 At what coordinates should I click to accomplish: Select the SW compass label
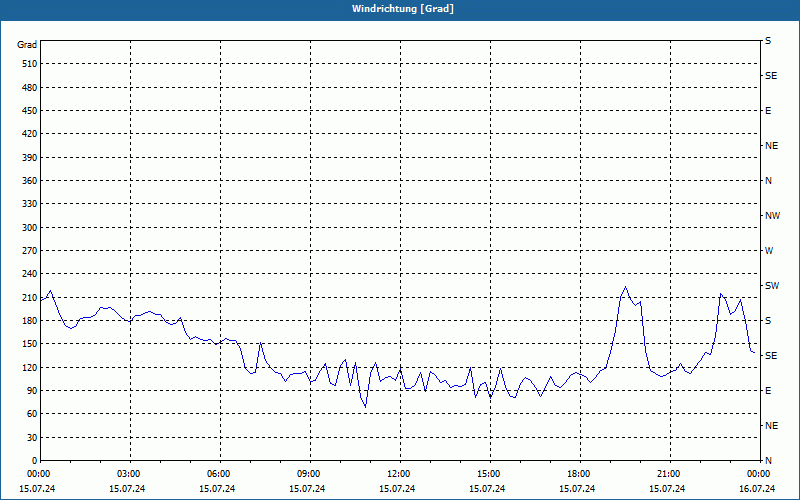tap(772, 286)
